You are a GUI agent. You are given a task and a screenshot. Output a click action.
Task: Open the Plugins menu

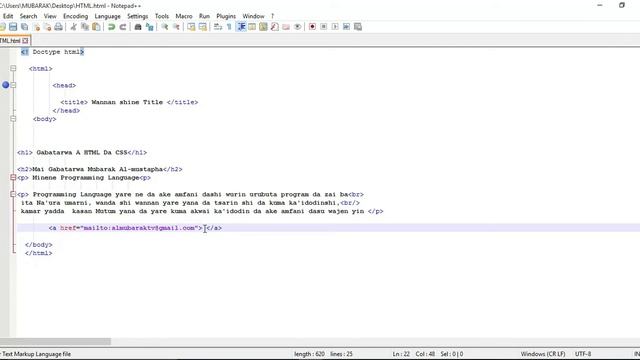pos(226,16)
